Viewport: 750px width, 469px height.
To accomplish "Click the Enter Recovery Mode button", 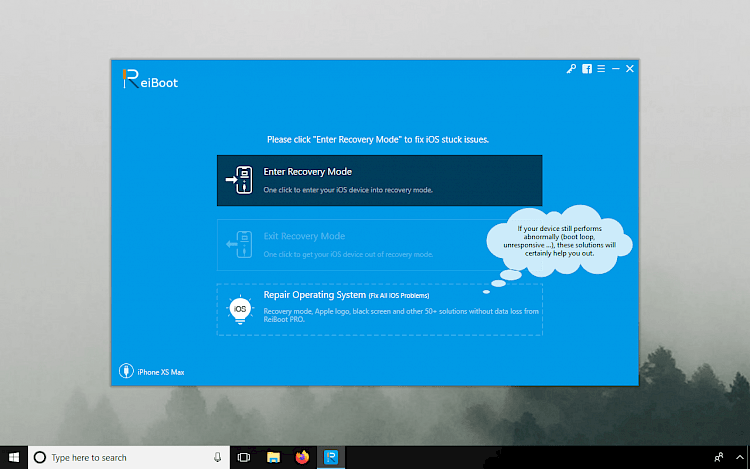I will pos(379,180).
